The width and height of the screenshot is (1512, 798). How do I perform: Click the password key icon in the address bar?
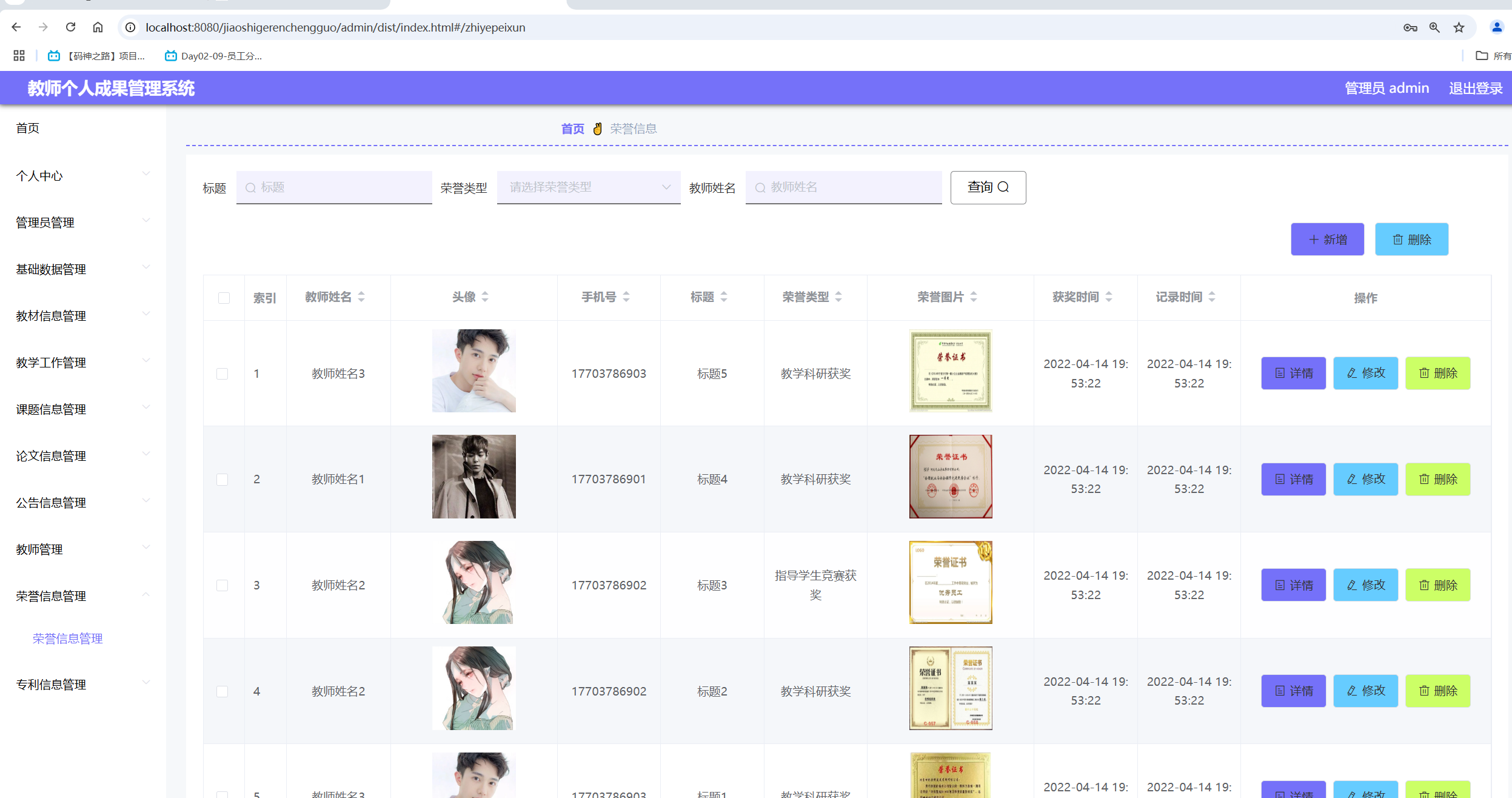(1410, 27)
